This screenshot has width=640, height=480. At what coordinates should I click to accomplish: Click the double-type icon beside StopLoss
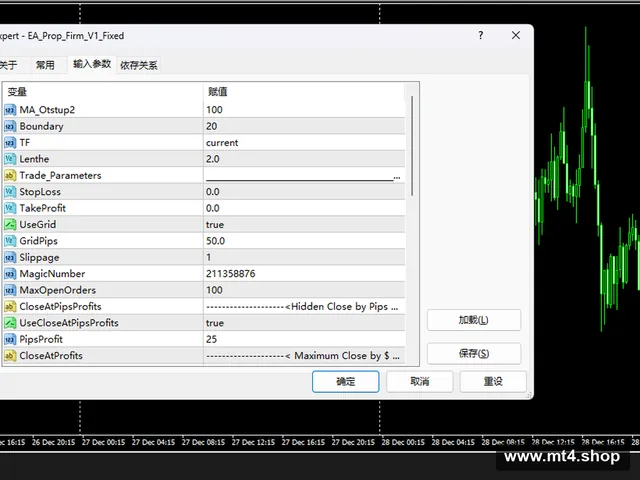coord(10,192)
